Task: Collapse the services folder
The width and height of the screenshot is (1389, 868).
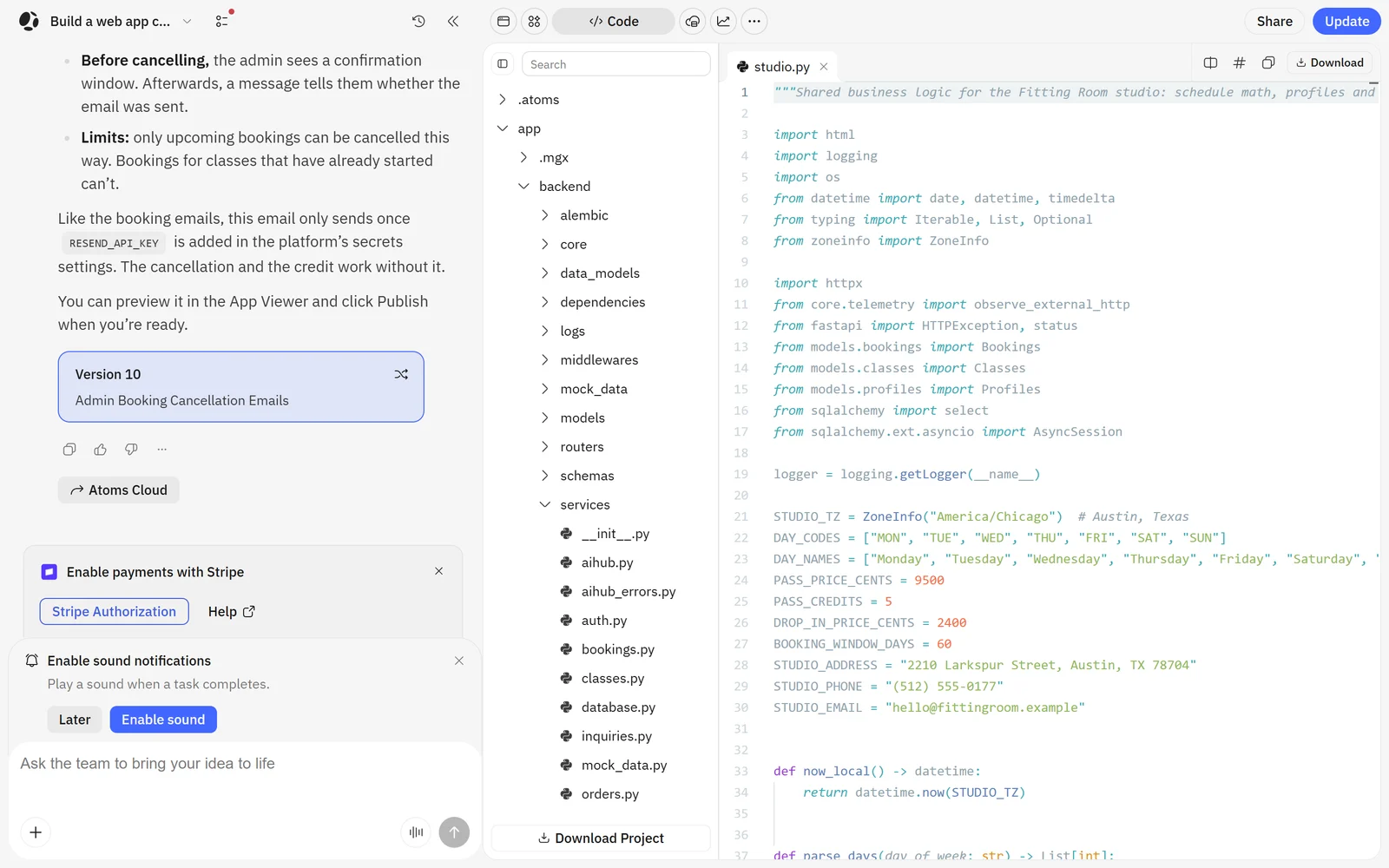Action: (545, 504)
